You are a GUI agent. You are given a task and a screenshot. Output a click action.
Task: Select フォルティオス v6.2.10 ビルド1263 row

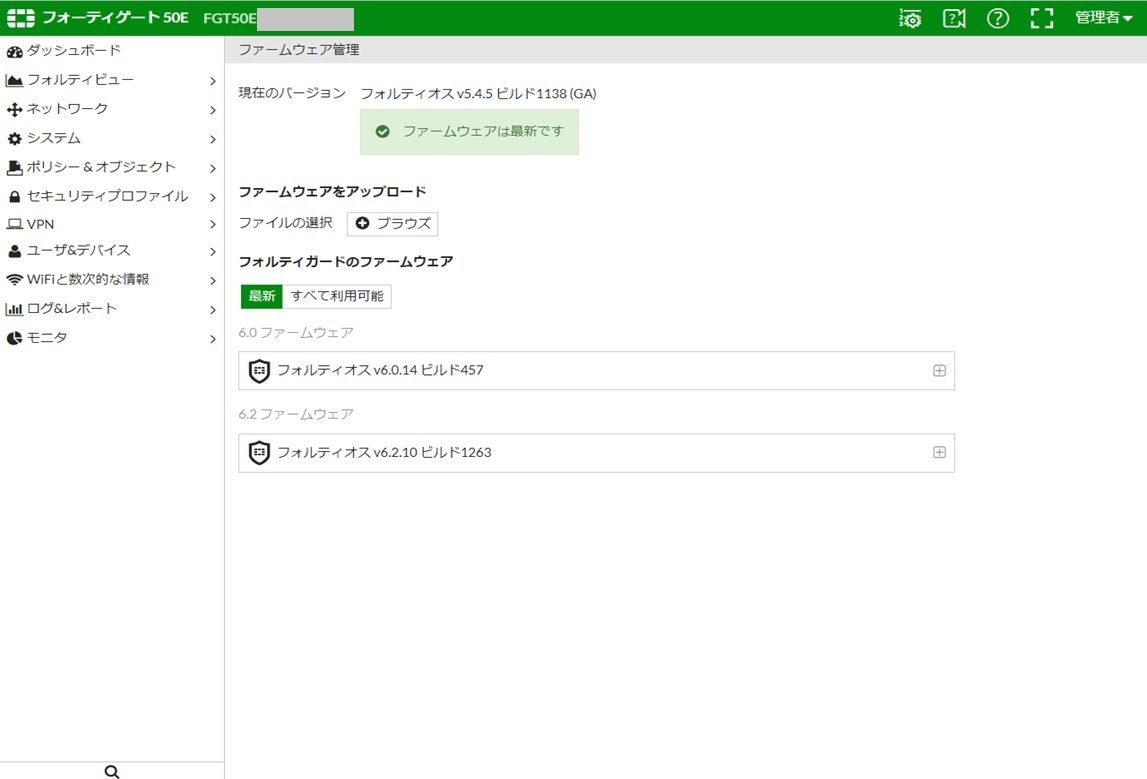click(x=596, y=453)
